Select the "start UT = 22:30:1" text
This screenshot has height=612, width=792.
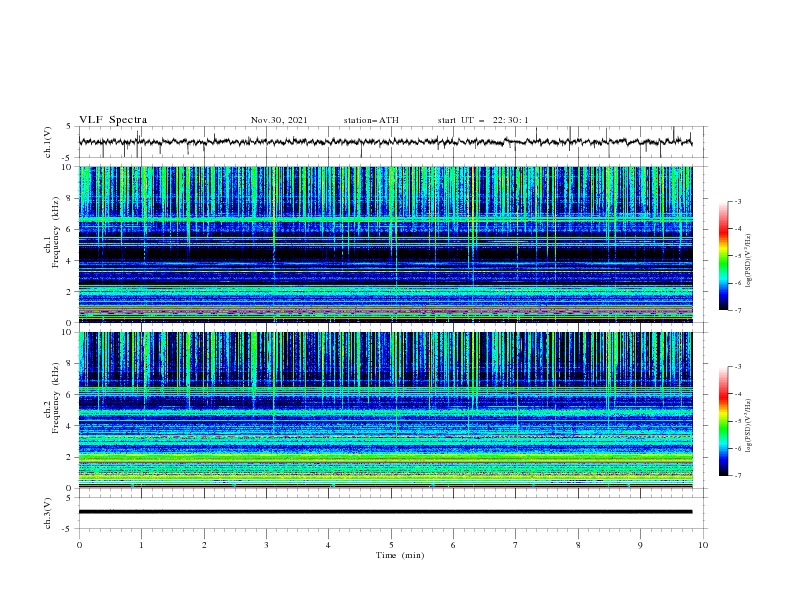(x=483, y=120)
